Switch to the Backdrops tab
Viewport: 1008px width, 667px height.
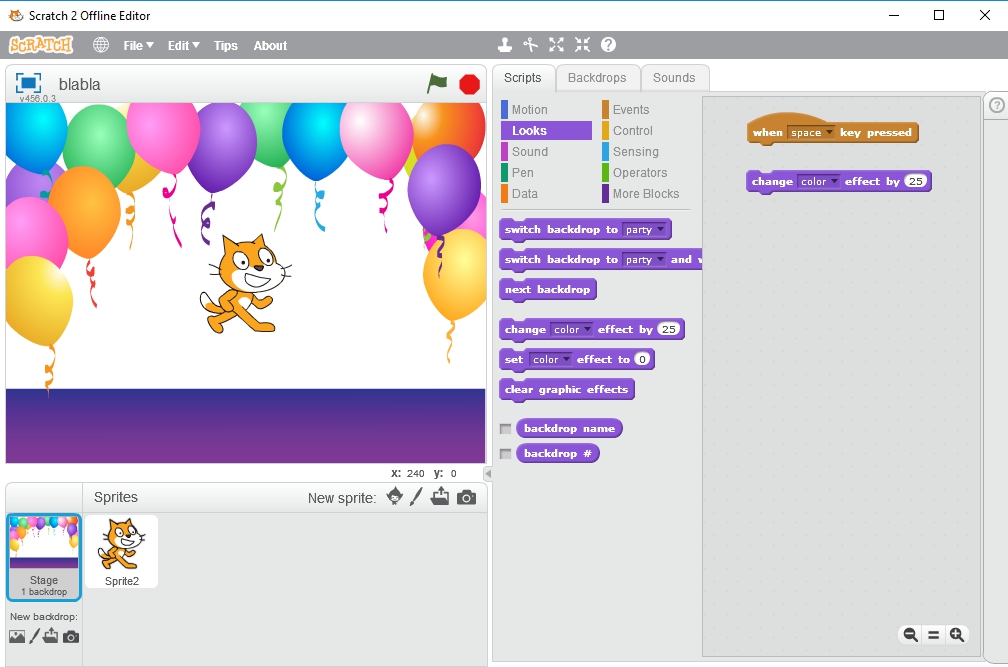pyautogui.click(x=597, y=78)
